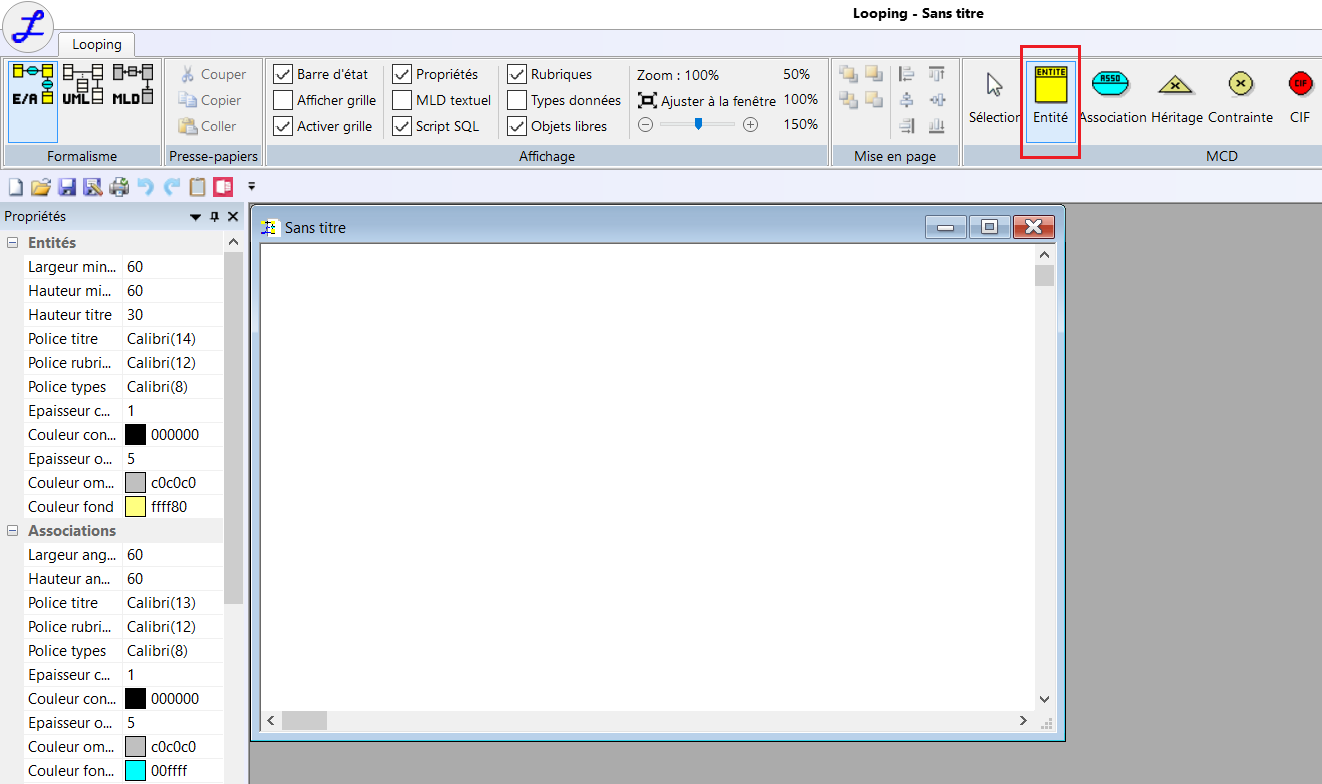Image resolution: width=1322 pixels, height=784 pixels.
Task: Click the Looping round logo button
Action: pyautogui.click(x=29, y=26)
